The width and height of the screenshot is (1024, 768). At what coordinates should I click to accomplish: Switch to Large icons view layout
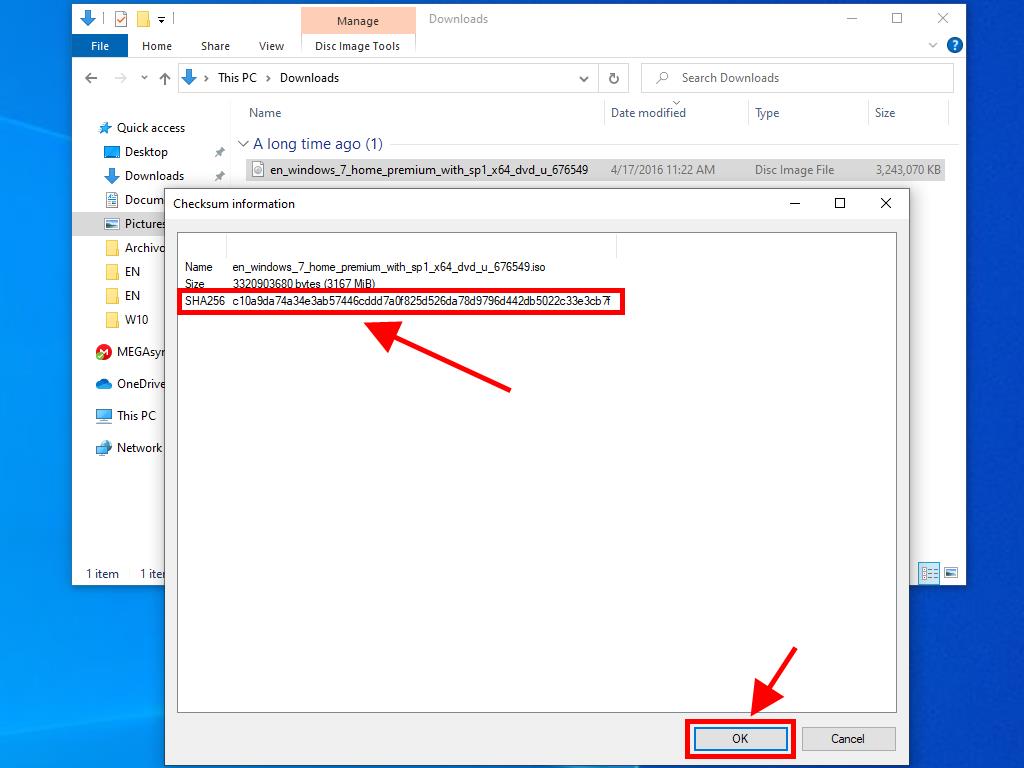click(x=951, y=573)
